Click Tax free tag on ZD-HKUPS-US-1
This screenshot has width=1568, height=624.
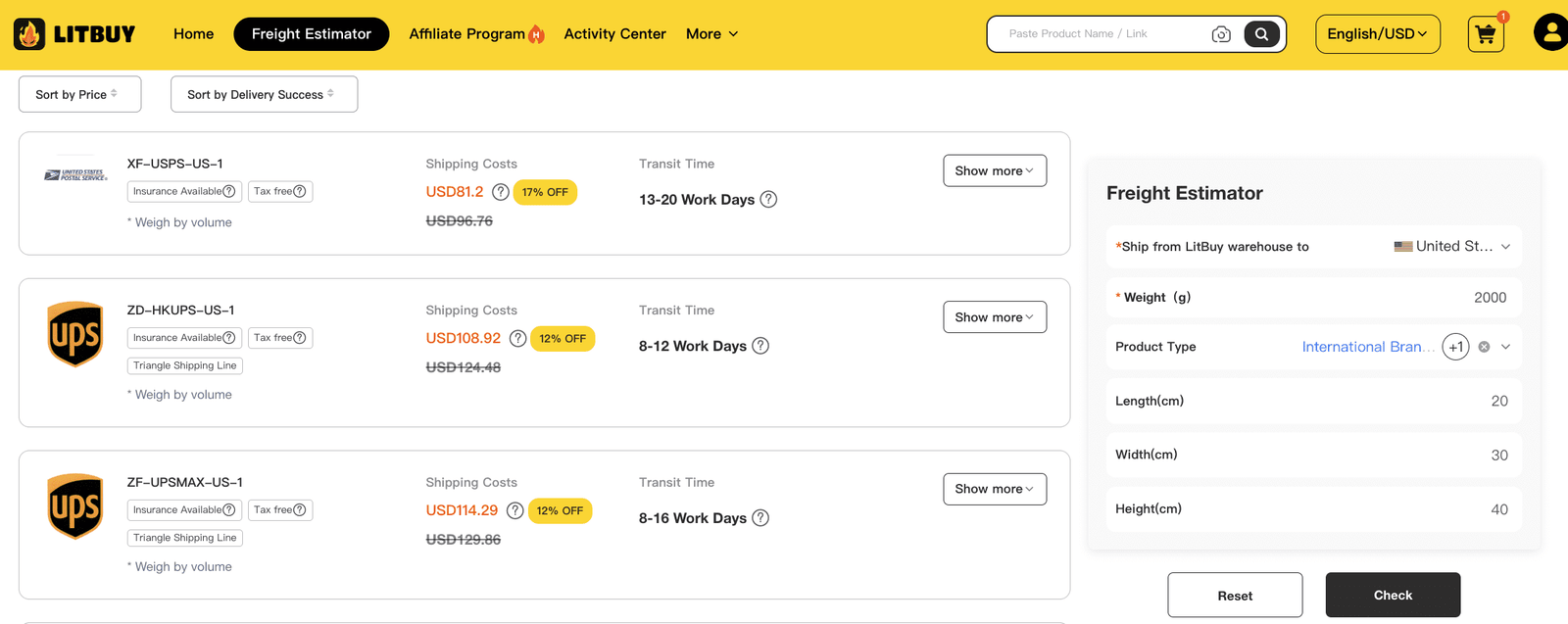tap(280, 338)
